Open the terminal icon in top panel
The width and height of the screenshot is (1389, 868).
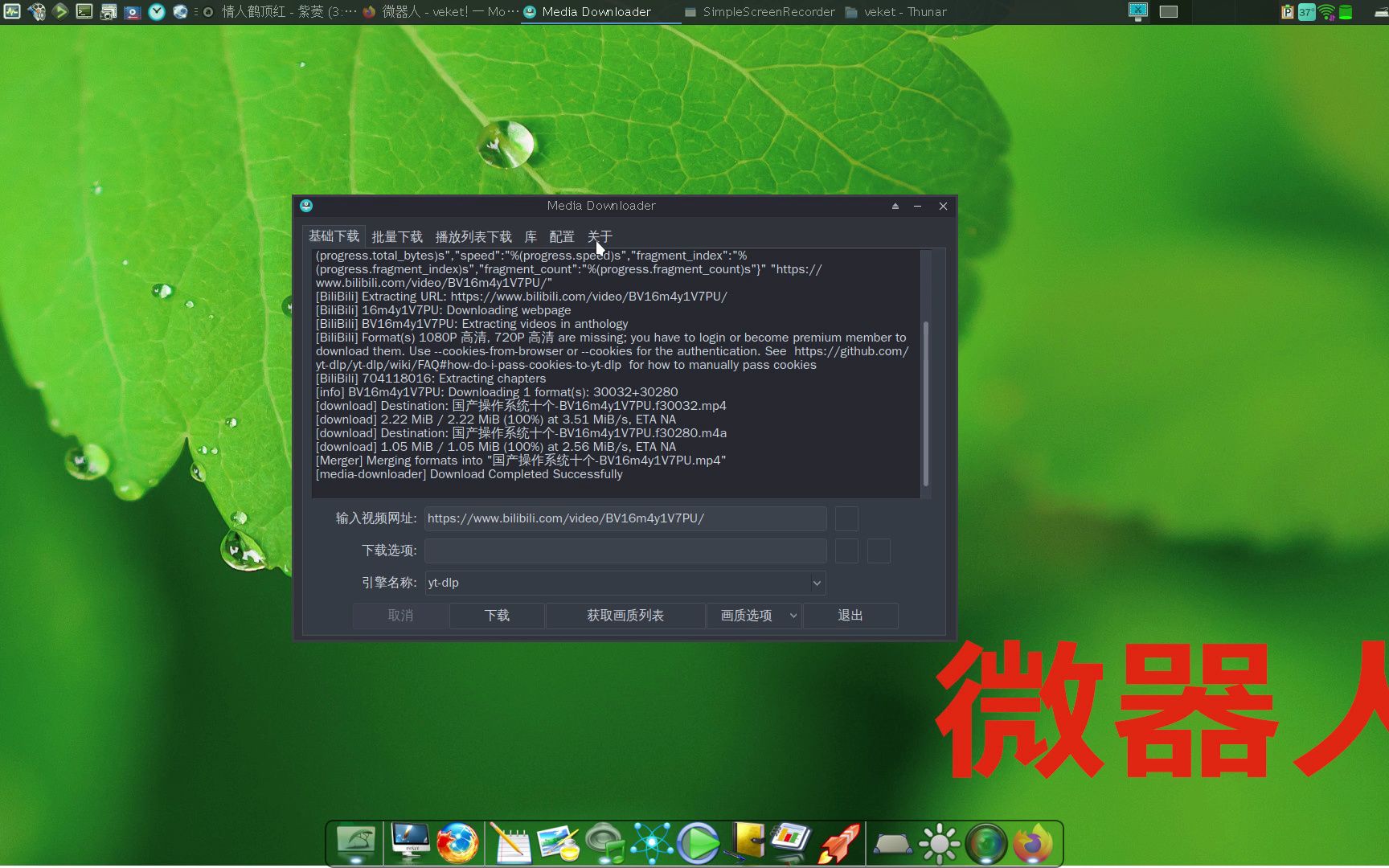click(x=84, y=11)
